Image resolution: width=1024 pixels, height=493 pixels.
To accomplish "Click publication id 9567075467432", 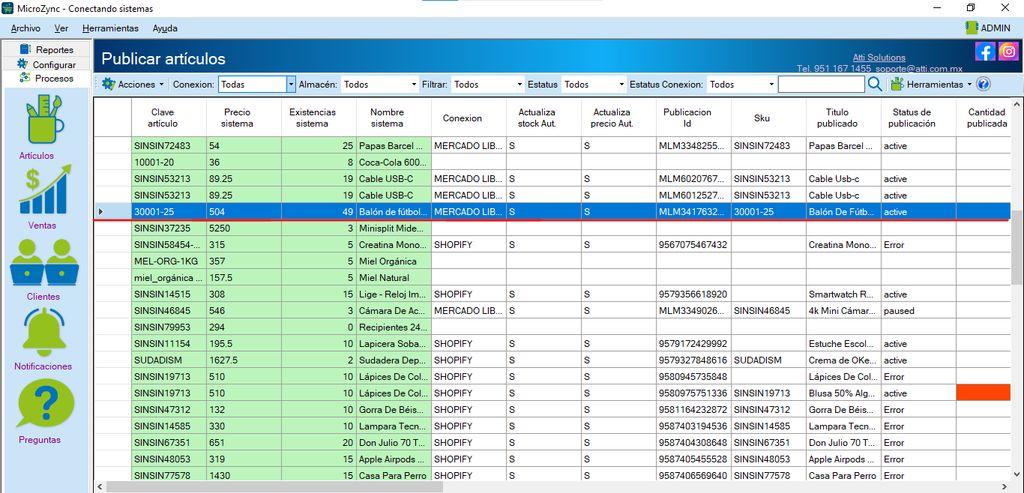I will pos(694,245).
